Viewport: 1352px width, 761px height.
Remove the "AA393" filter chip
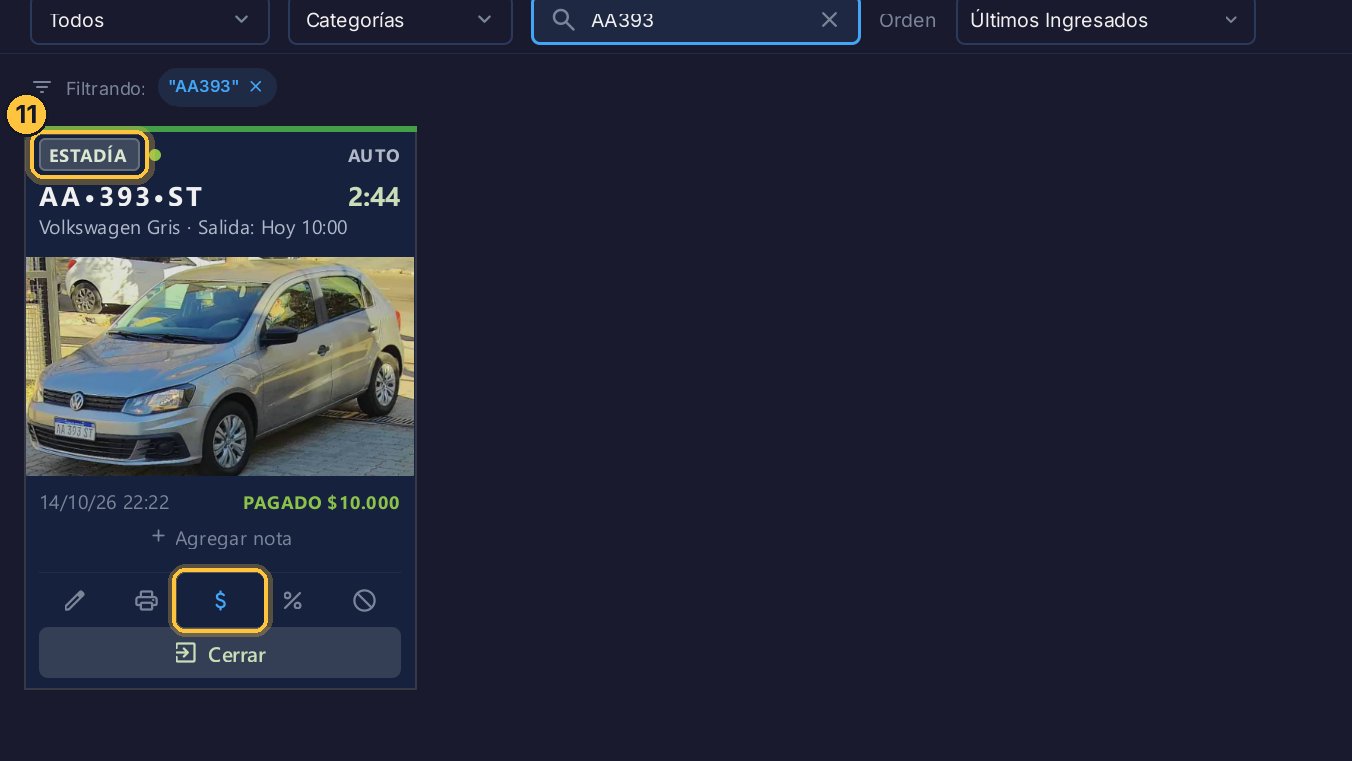coord(255,87)
